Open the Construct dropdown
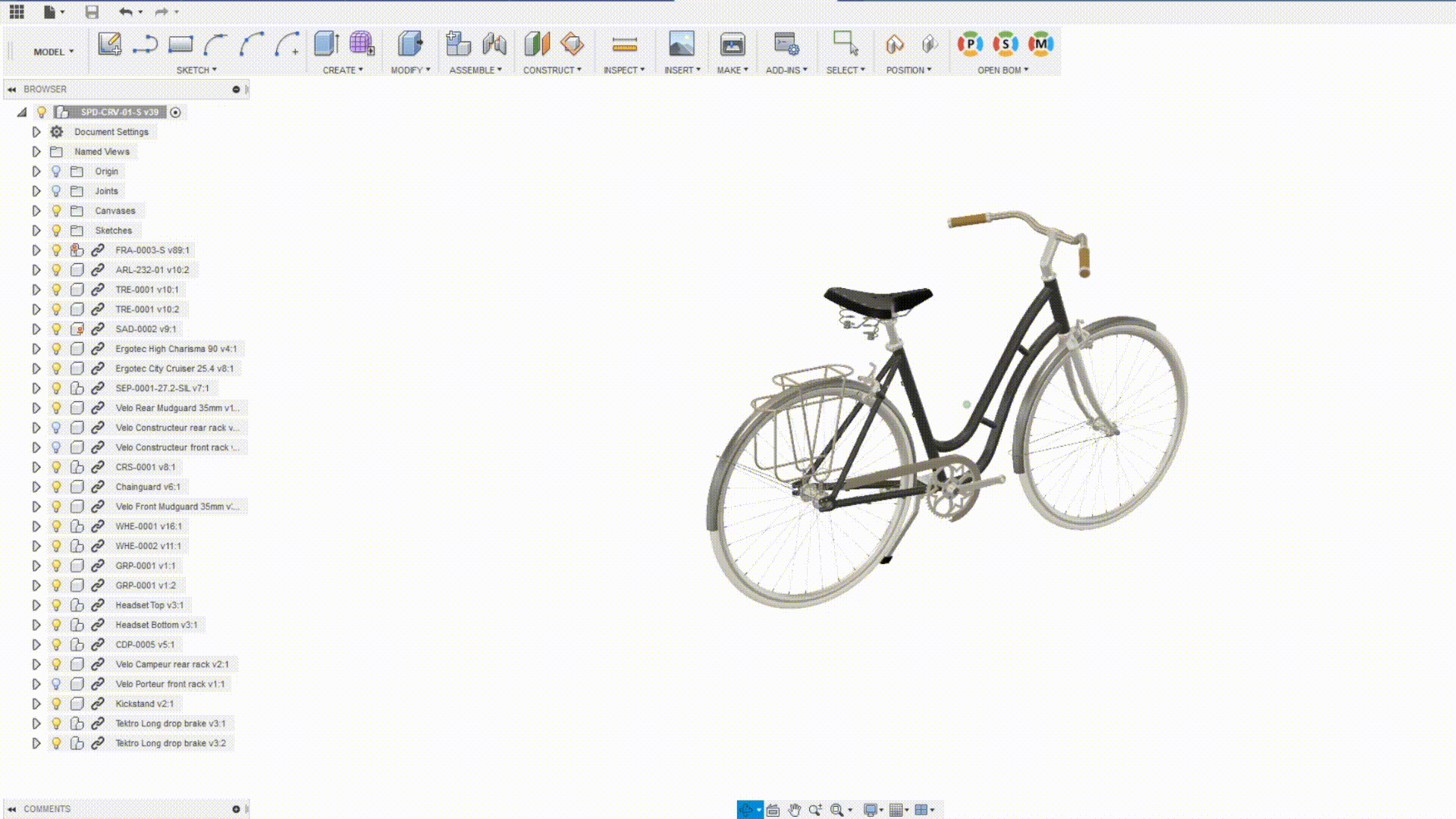Image resolution: width=1456 pixels, height=819 pixels. click(553, 70)
